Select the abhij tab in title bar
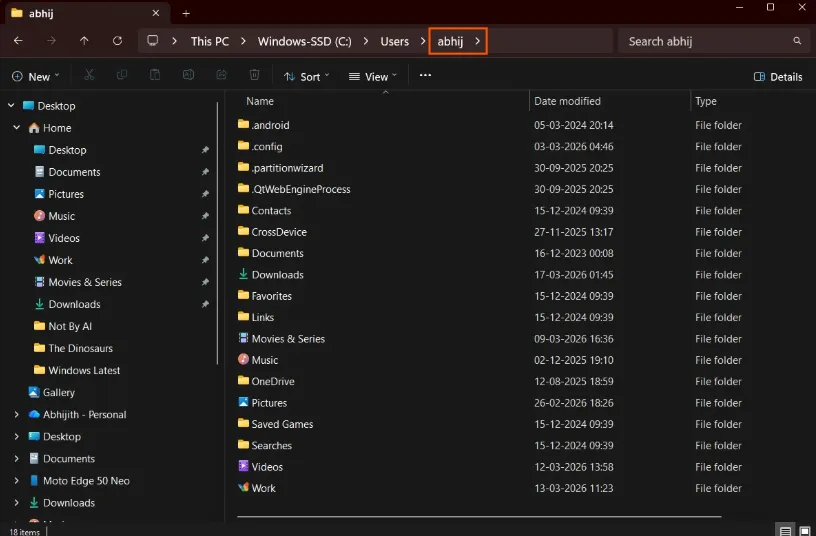 80,13
